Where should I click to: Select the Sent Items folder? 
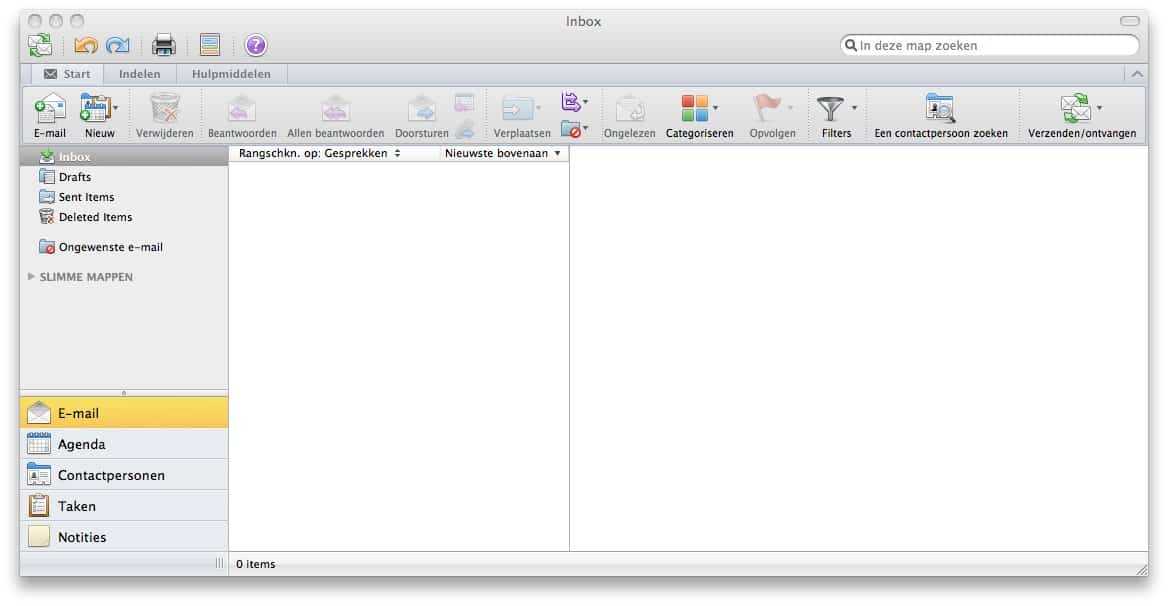124,197
